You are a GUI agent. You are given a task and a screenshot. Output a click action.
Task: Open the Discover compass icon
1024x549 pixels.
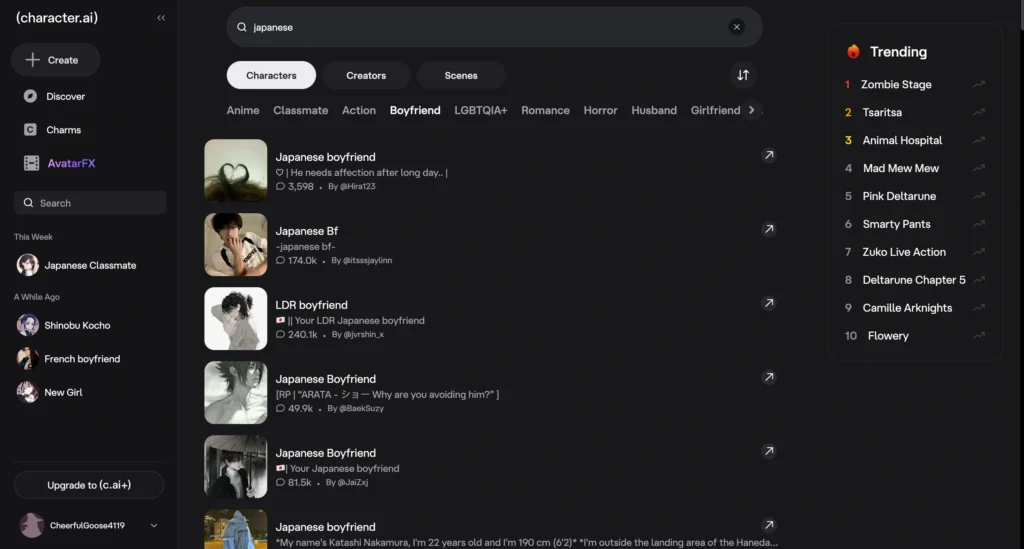coord(30,96)
